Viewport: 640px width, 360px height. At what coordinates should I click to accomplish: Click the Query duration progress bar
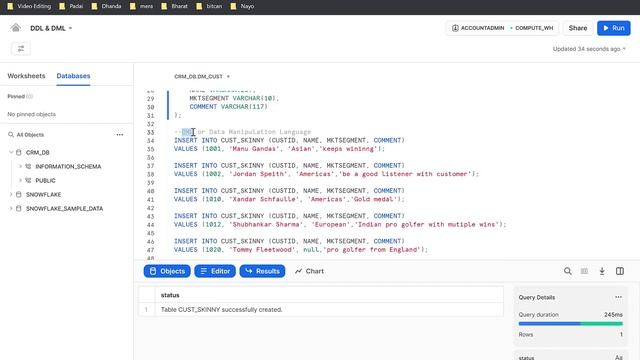[570, 324]
